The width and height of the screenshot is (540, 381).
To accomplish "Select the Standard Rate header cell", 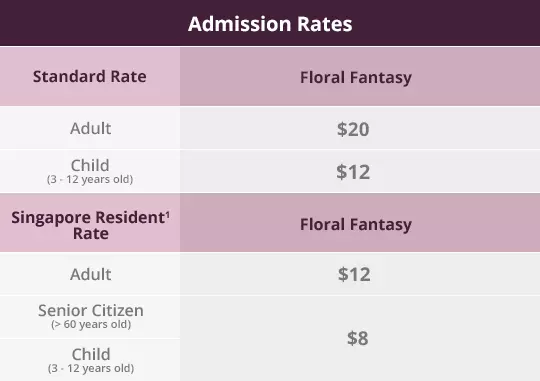I will [90, 76].
